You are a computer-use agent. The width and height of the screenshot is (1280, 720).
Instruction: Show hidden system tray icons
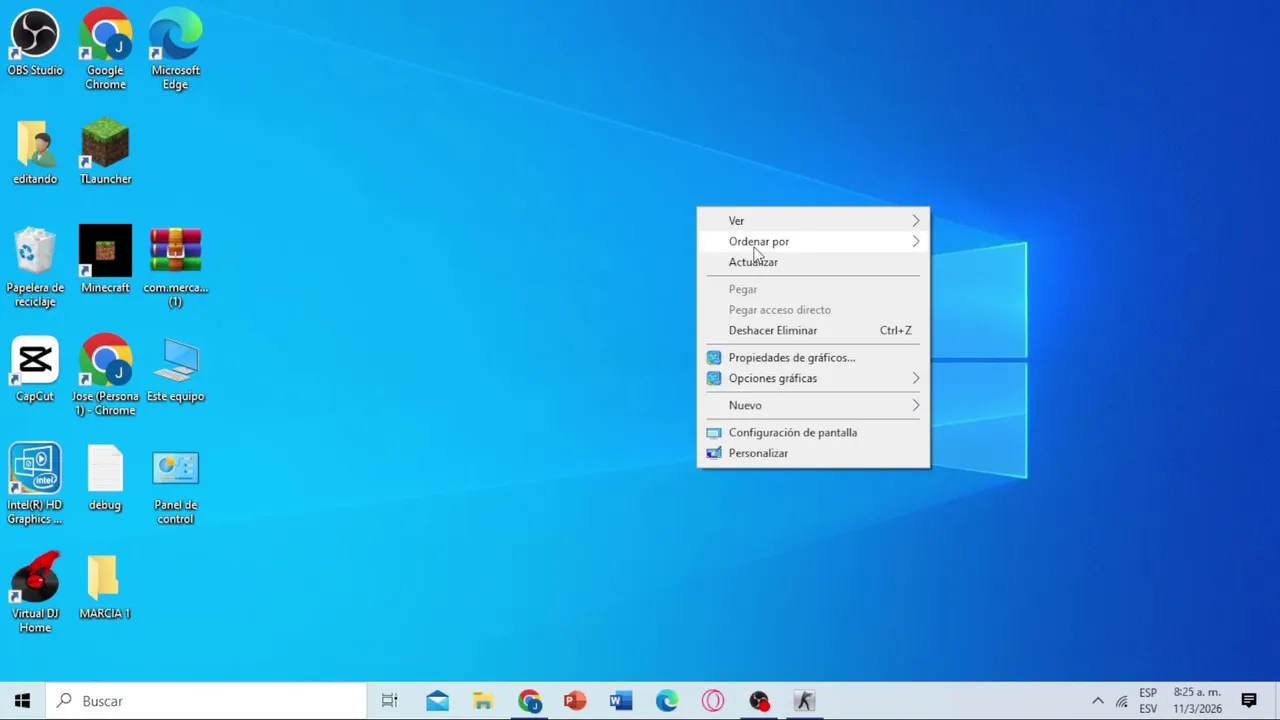(x=1097, y=701)
